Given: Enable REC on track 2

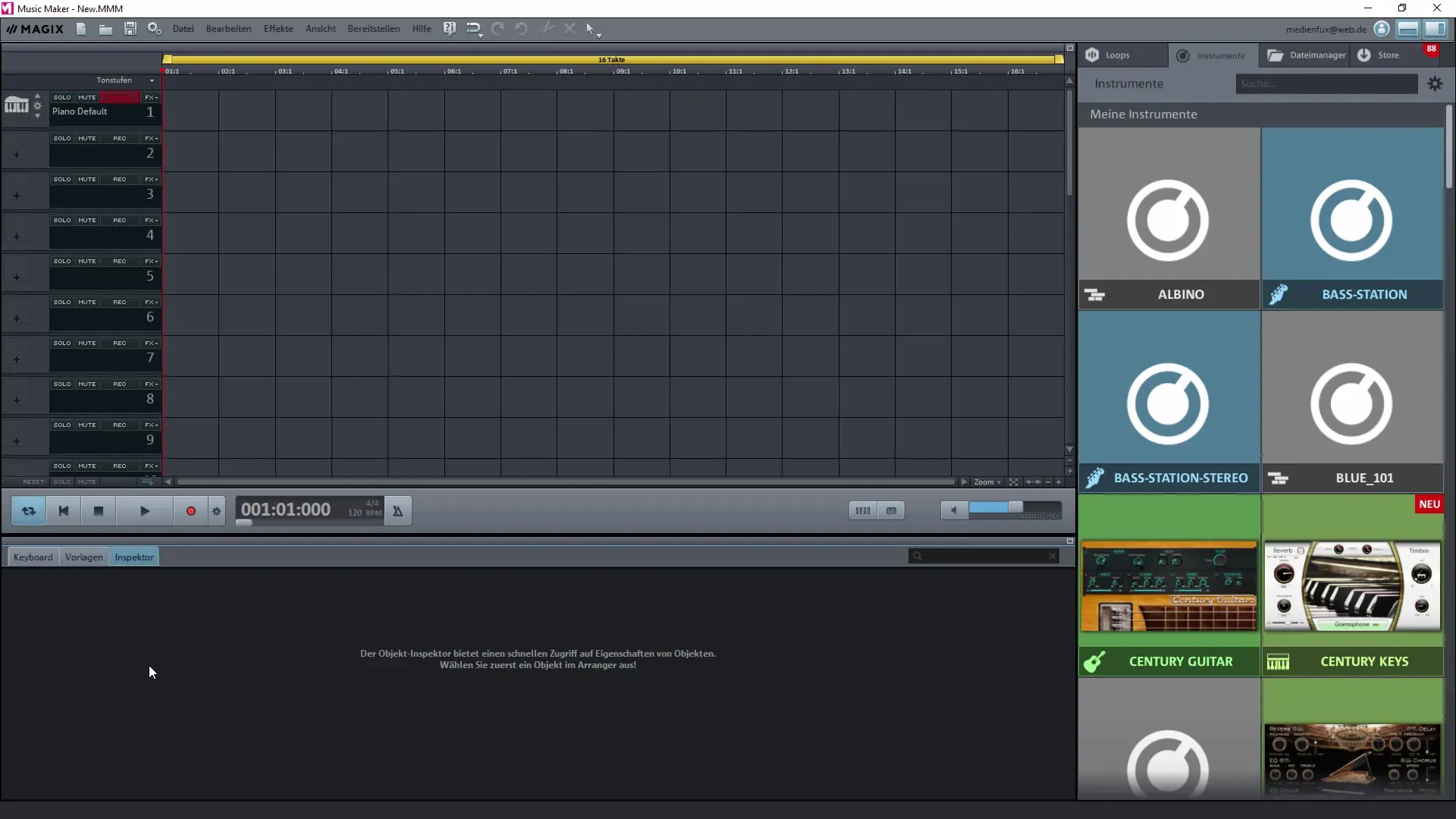Looking at the screenshot, I should [x=120, y=138].
